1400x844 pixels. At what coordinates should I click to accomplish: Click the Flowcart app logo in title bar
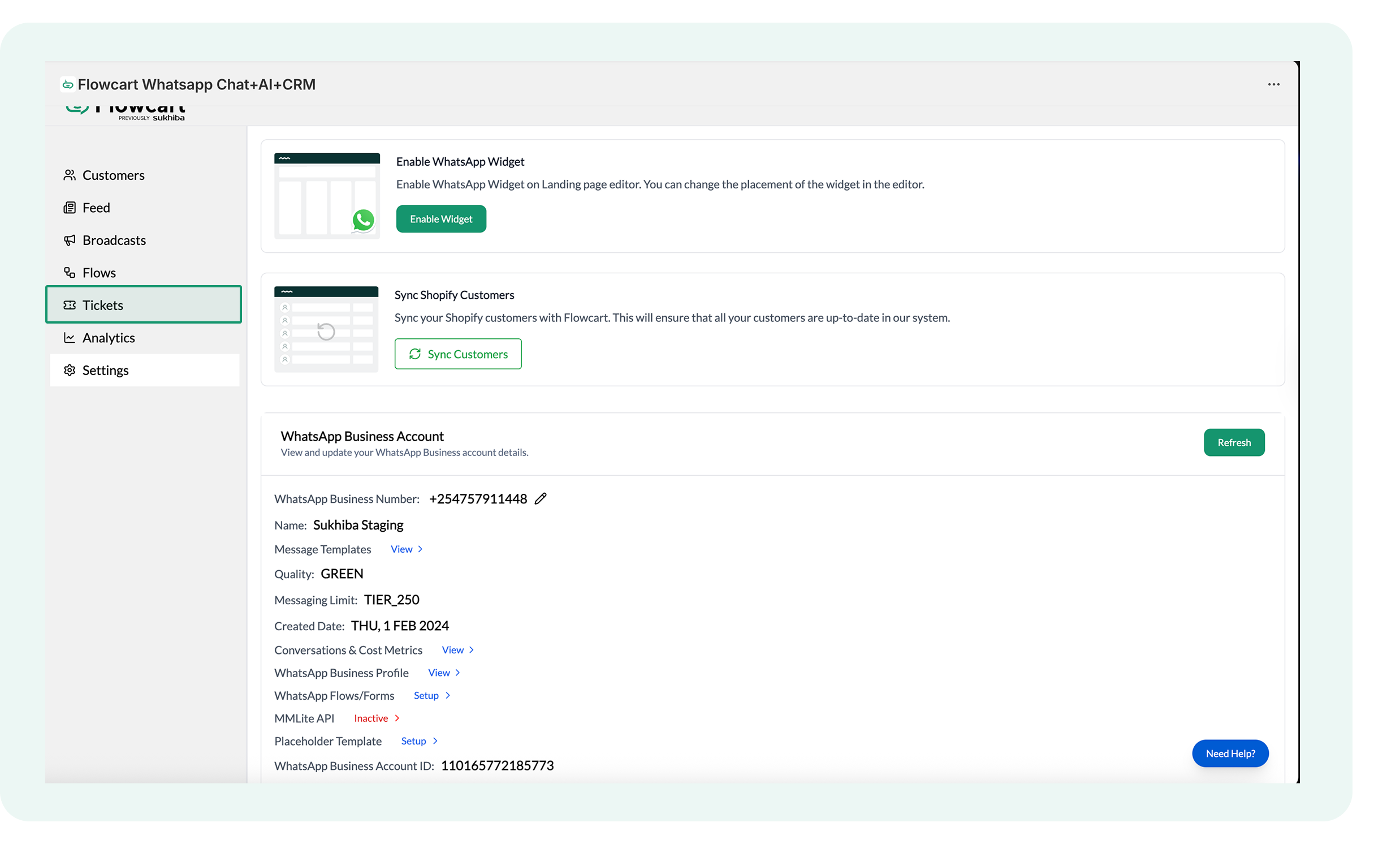(x=68, y=85)
